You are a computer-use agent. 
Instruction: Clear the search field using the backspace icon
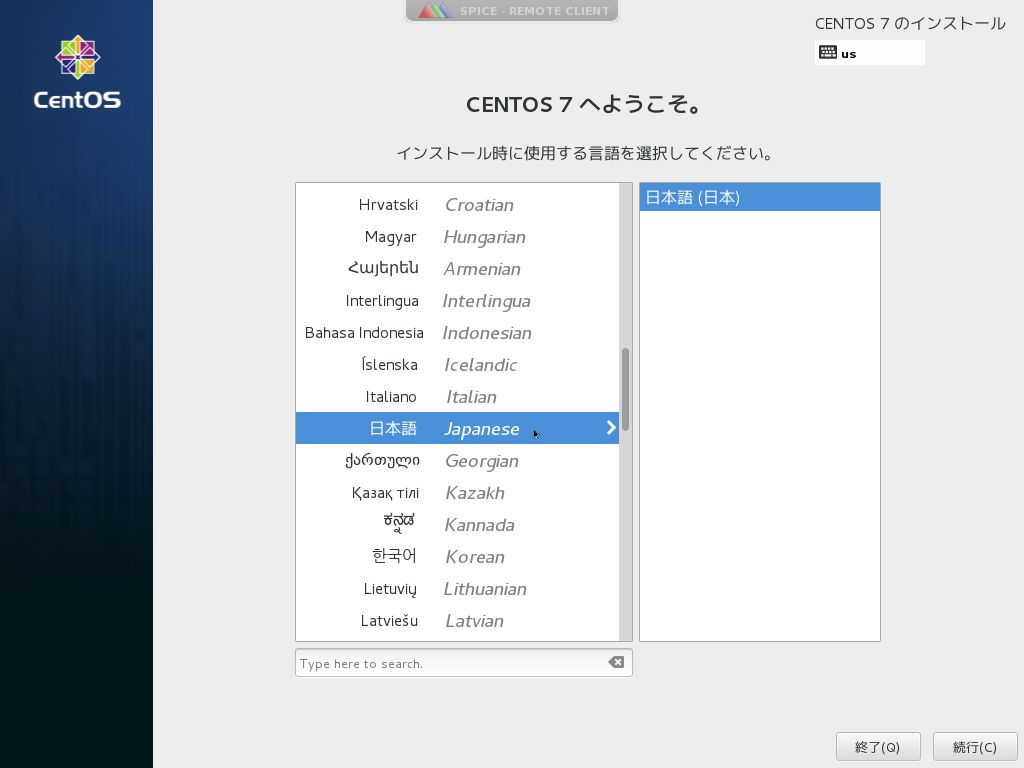tap(616, 662)
